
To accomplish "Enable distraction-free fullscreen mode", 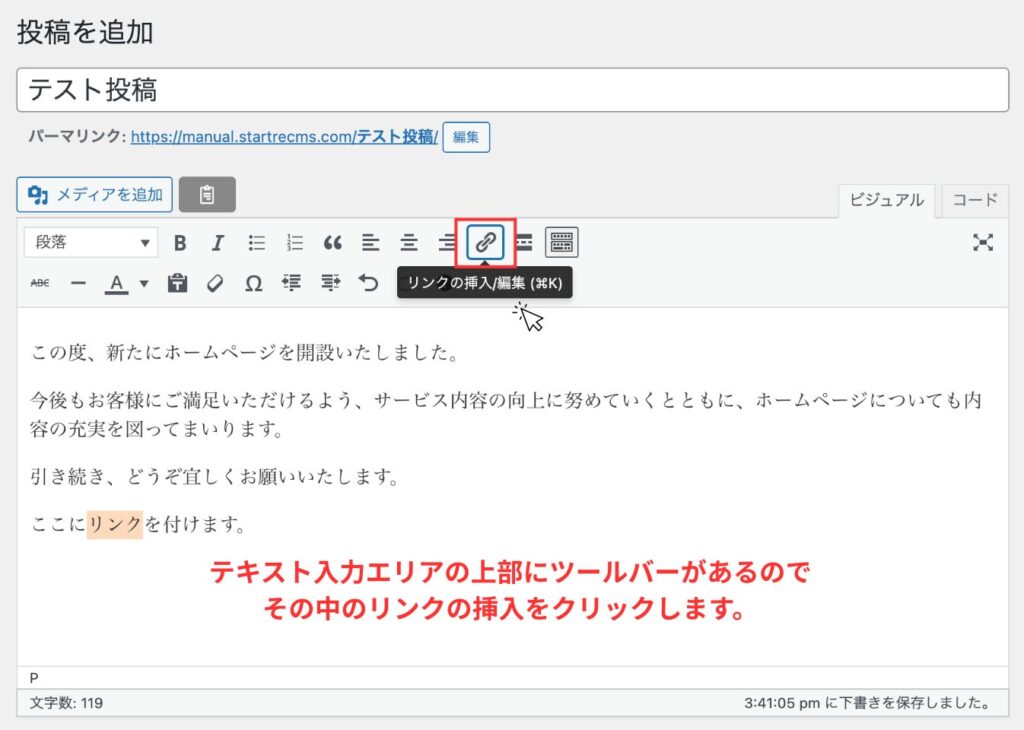I will [x=983, y=242].
